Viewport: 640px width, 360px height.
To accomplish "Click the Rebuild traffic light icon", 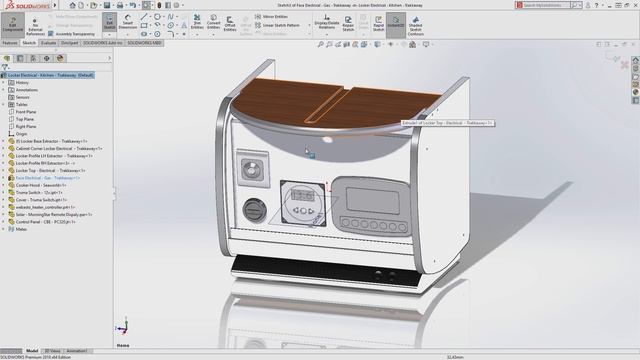I will [159, 5].
